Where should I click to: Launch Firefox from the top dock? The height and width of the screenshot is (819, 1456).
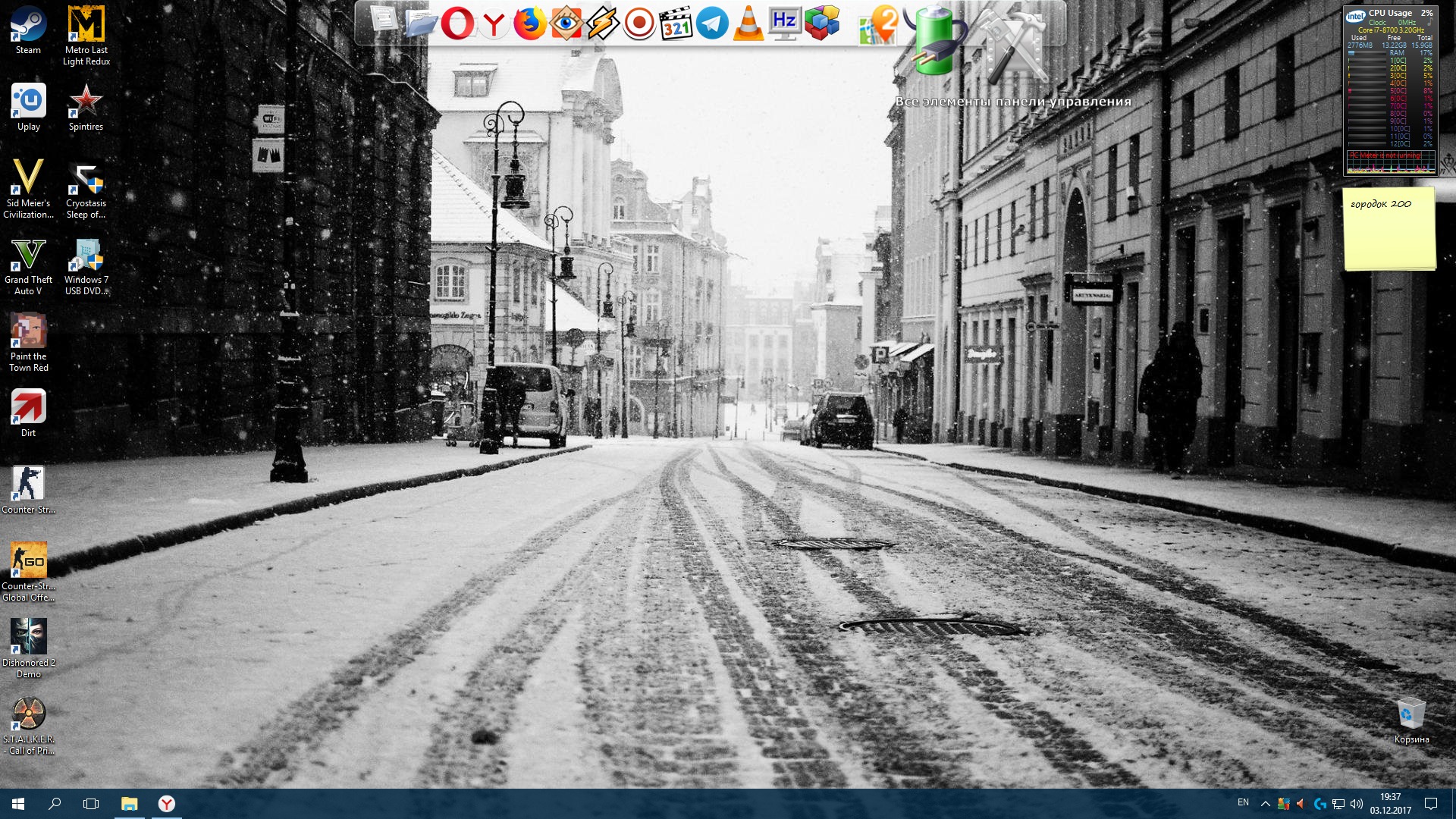[x=529, y=24]
